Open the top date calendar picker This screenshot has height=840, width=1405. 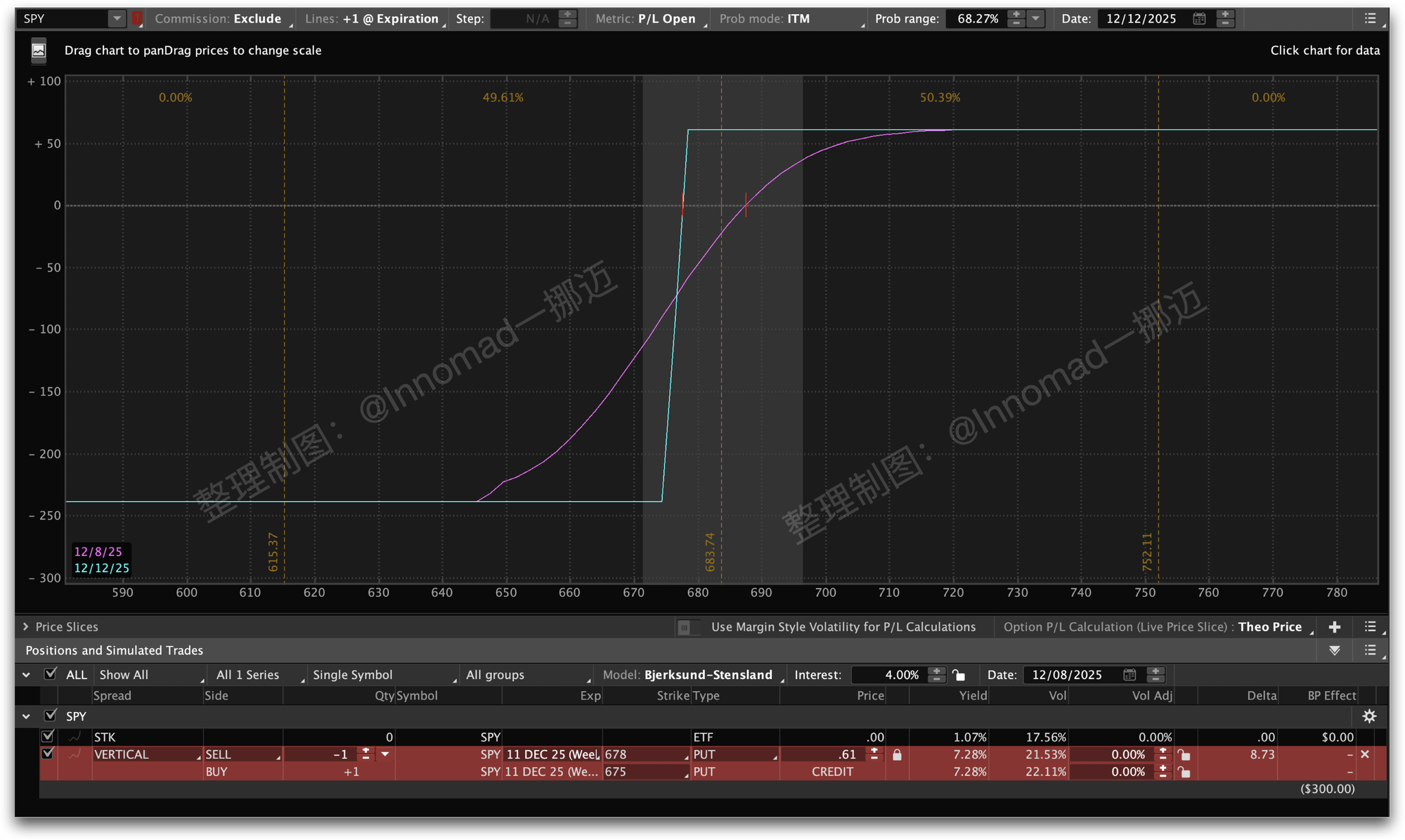(x=1199, y=19)
